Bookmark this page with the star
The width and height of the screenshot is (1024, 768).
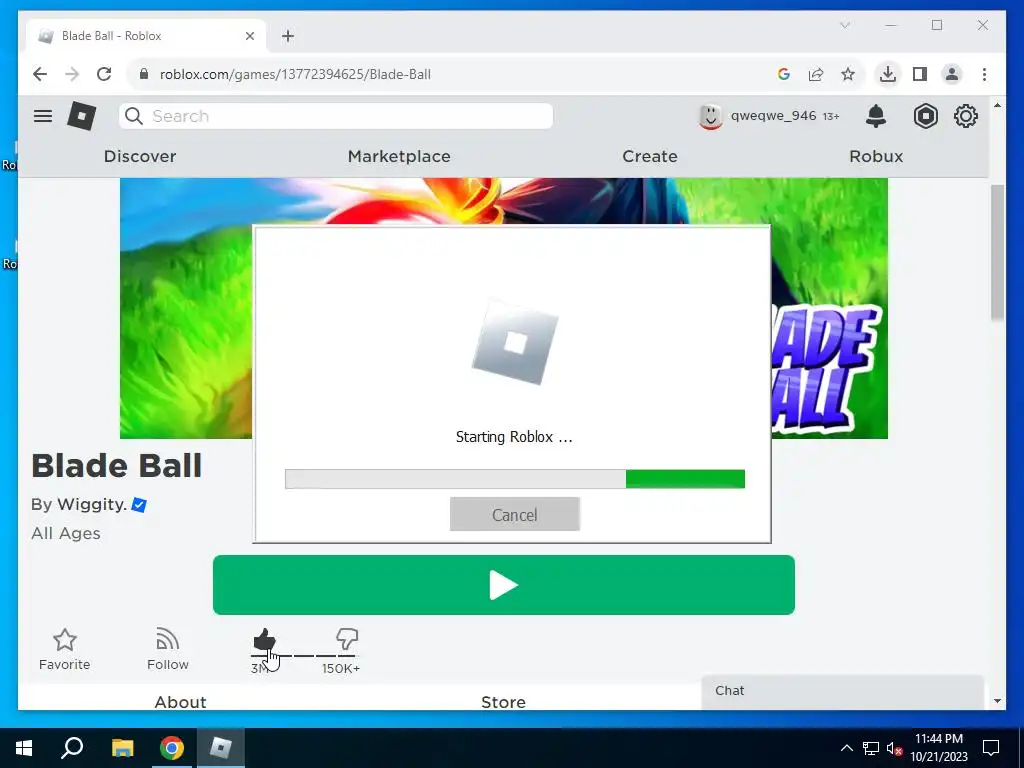pos(848,74)
